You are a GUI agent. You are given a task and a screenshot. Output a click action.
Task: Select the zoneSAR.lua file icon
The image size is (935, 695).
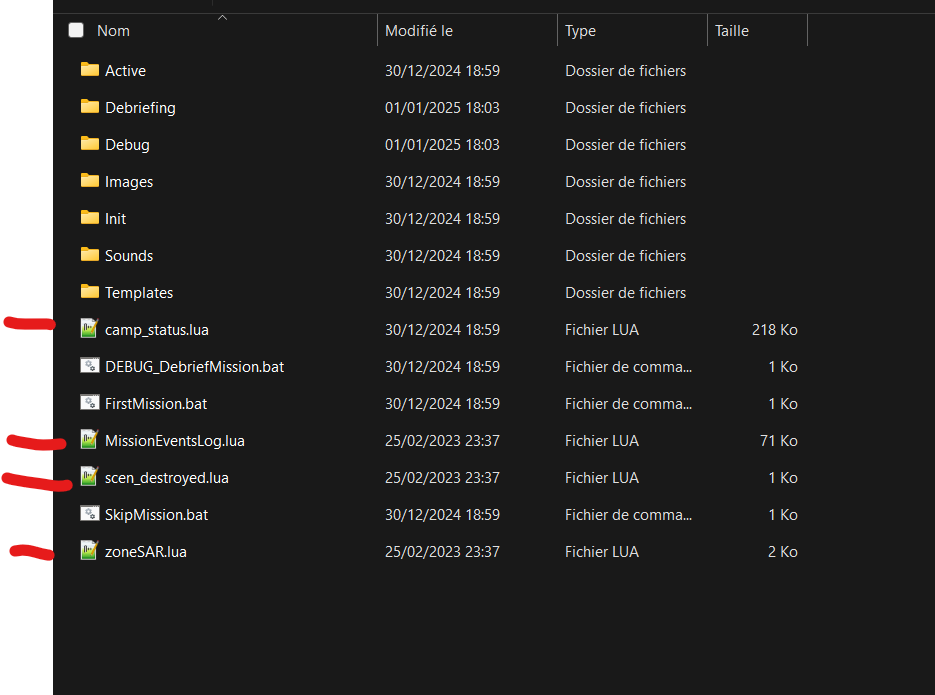point(89,550)
